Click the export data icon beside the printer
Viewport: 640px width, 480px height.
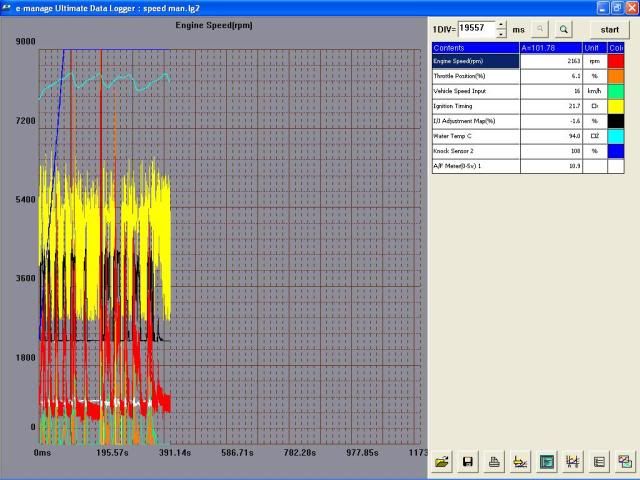520,462
